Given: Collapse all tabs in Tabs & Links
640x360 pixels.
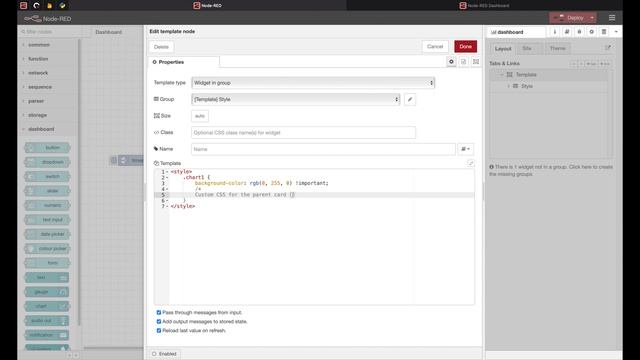Looking at the screenshot, I should (574, 64).
